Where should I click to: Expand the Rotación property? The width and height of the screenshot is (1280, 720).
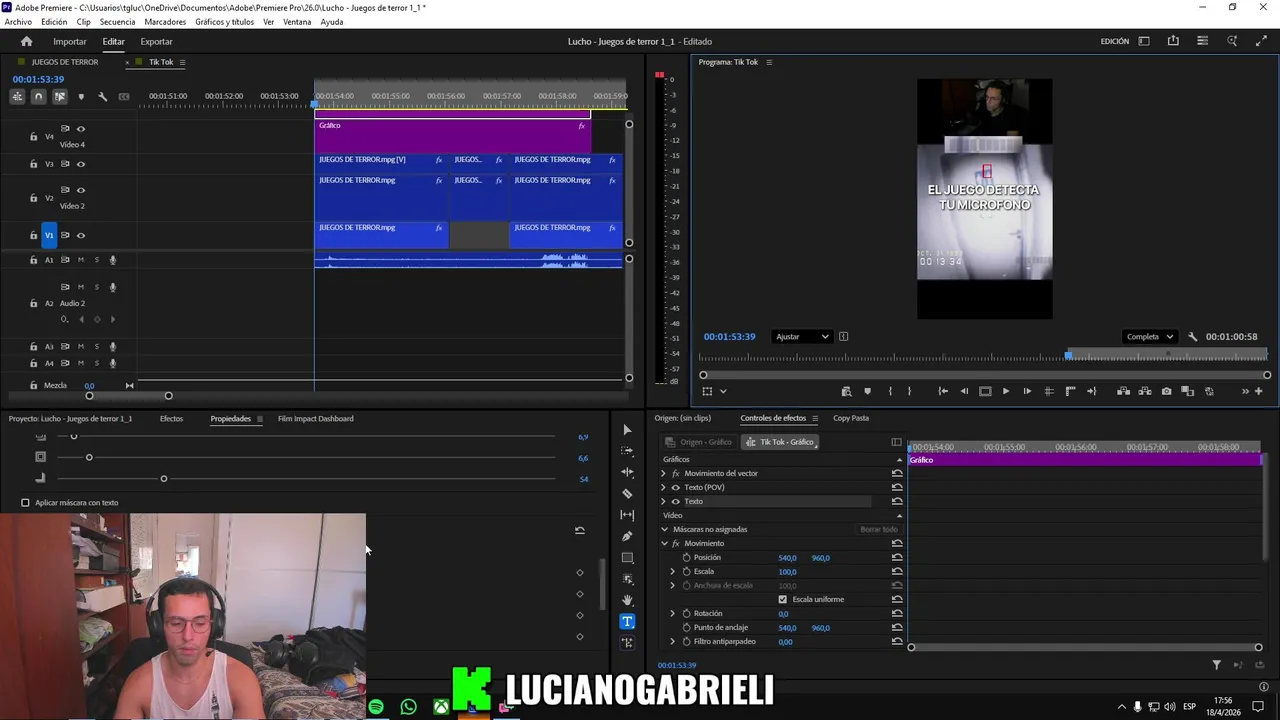click(672, 613)
